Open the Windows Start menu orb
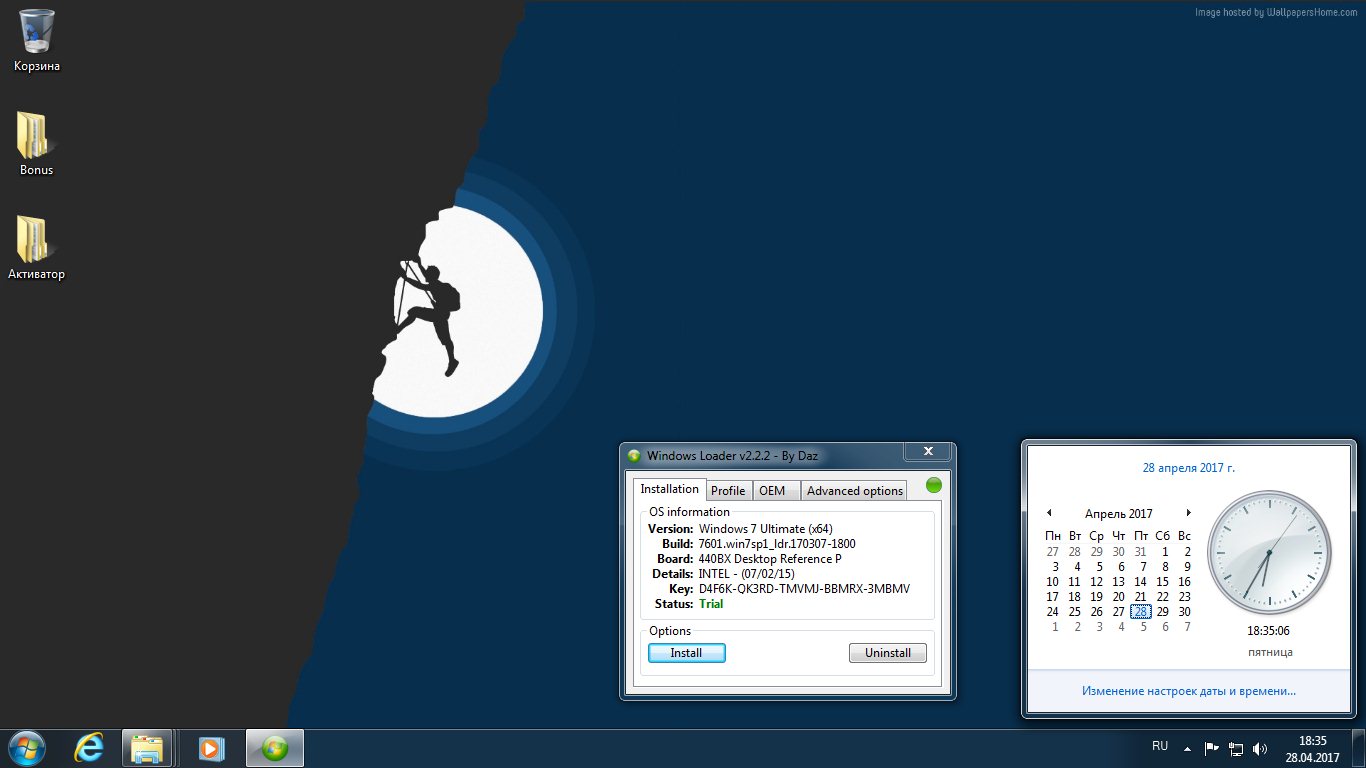1366x768 pixels. (x=25, y=748)
